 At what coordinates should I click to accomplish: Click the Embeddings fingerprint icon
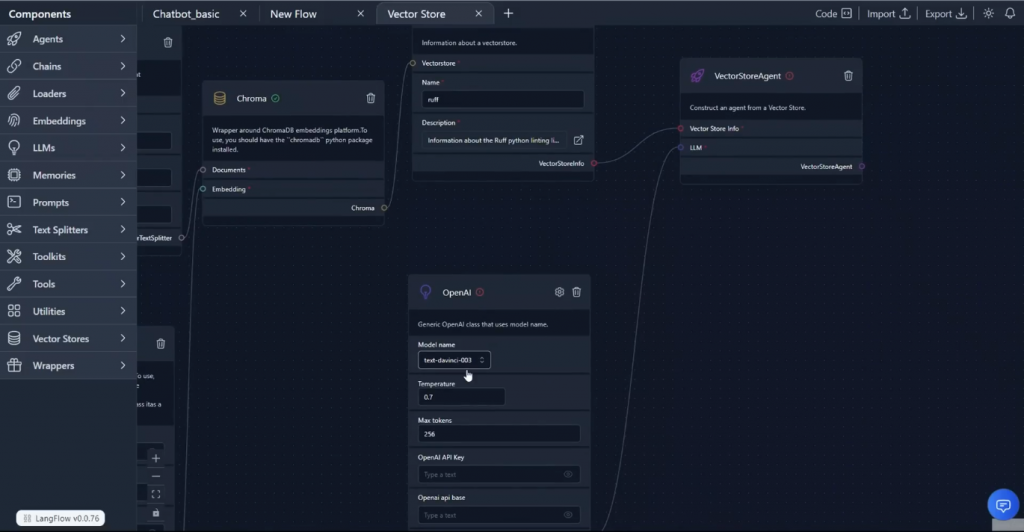point(14,121)
